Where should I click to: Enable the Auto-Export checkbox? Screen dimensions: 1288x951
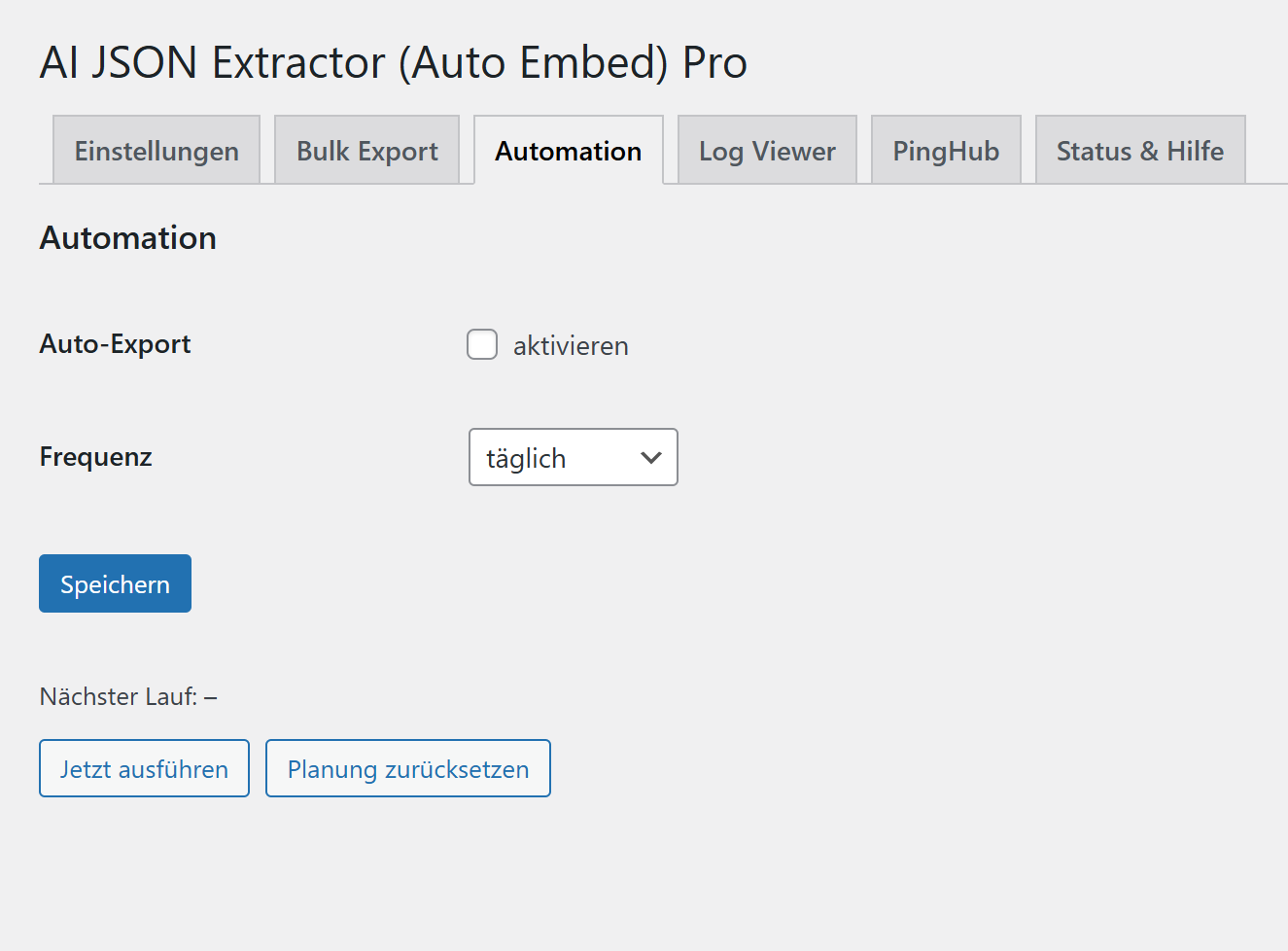(482, 344)
